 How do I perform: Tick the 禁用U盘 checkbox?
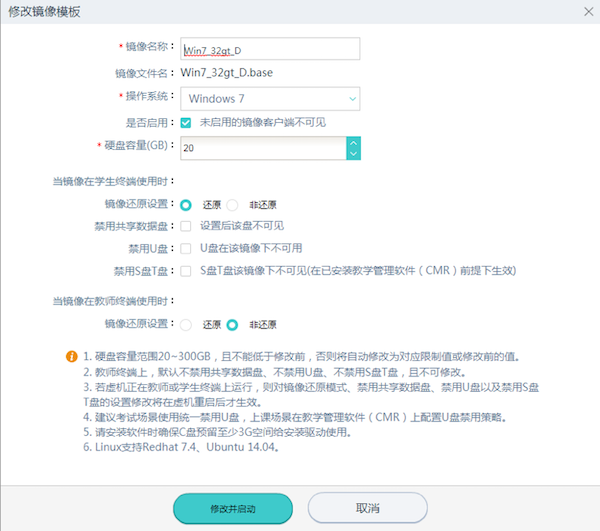tap(186, 248)
